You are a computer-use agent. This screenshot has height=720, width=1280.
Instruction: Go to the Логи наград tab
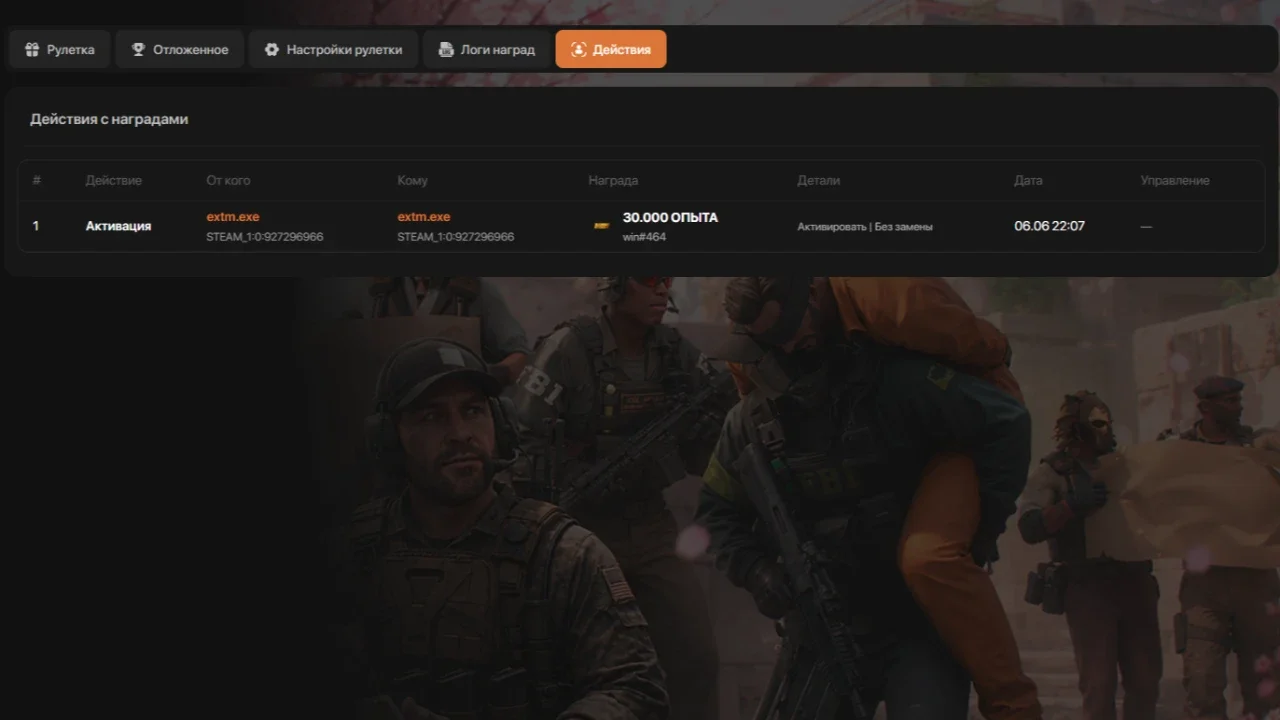(x=486, y=49)
